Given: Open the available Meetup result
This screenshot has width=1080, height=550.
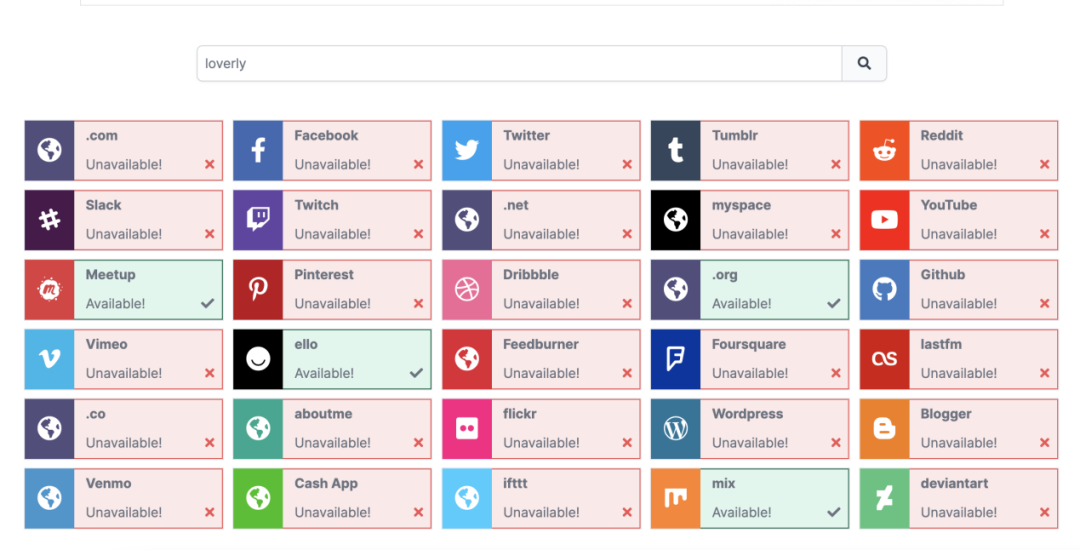Looking at the screenshot, I should 147,289.
